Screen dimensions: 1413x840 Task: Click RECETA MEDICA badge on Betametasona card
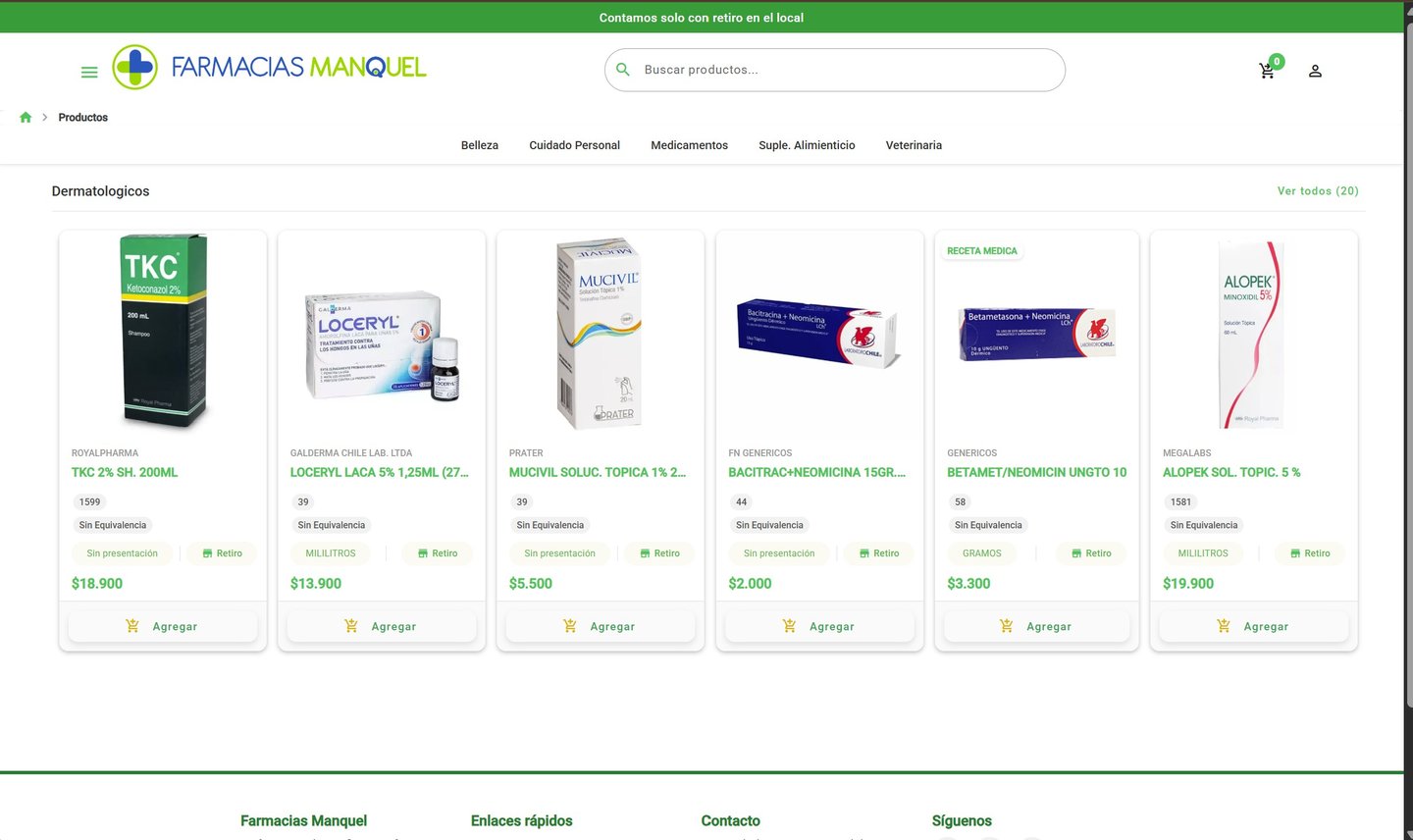tap(982, 251)
